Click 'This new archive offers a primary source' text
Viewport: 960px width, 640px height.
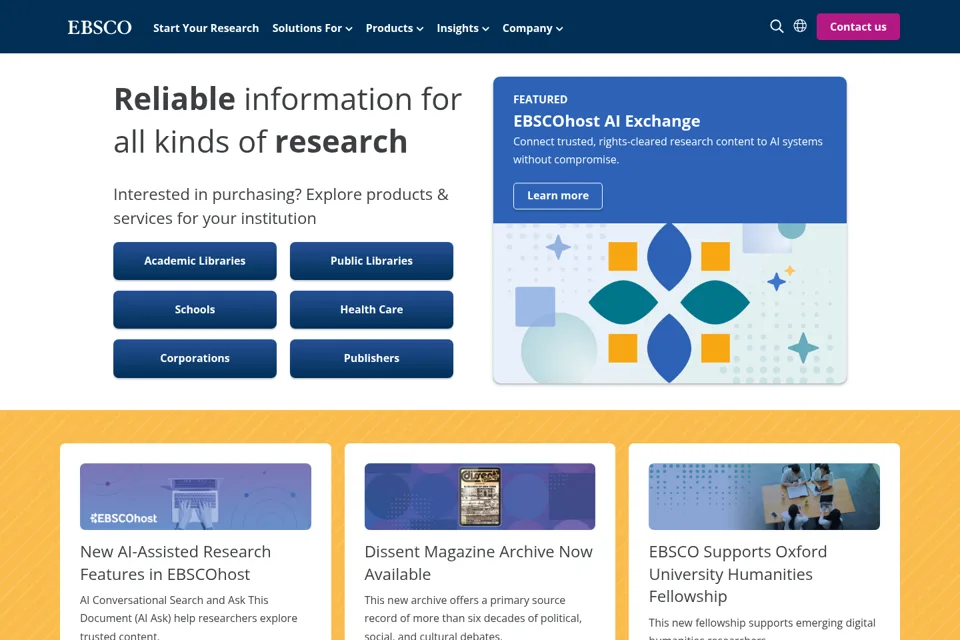point(465,600)
